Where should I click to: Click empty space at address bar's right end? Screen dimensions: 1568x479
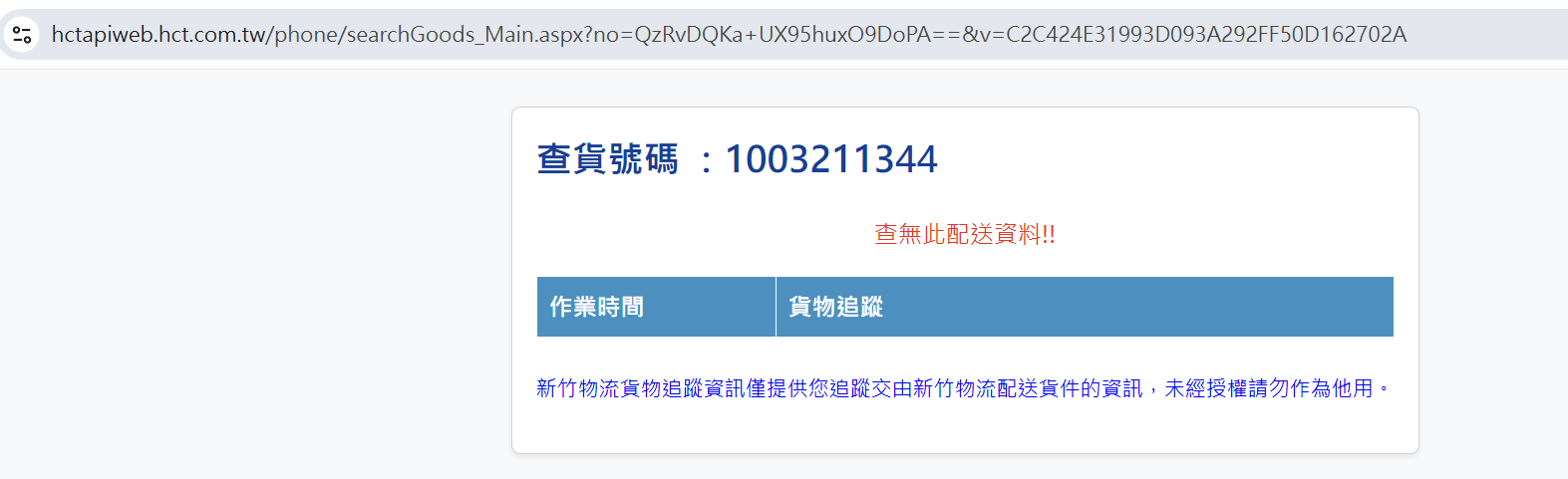(x=1485, y=35)
